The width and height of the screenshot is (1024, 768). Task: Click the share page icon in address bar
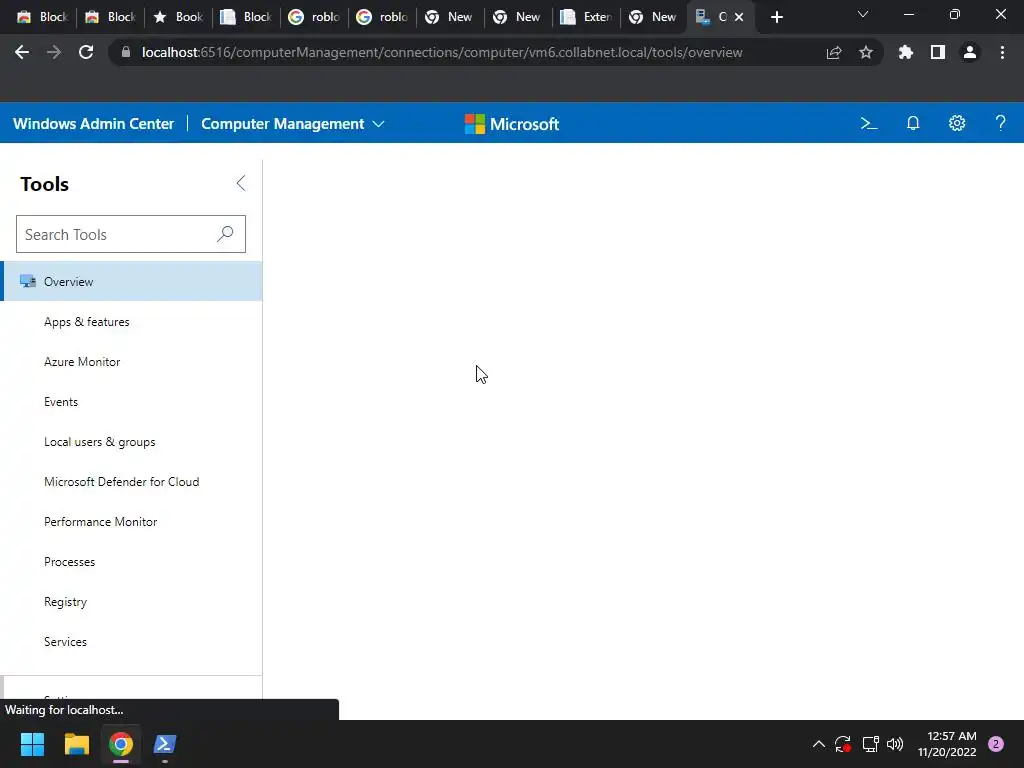pyautogui.click(x=834, y=52)
